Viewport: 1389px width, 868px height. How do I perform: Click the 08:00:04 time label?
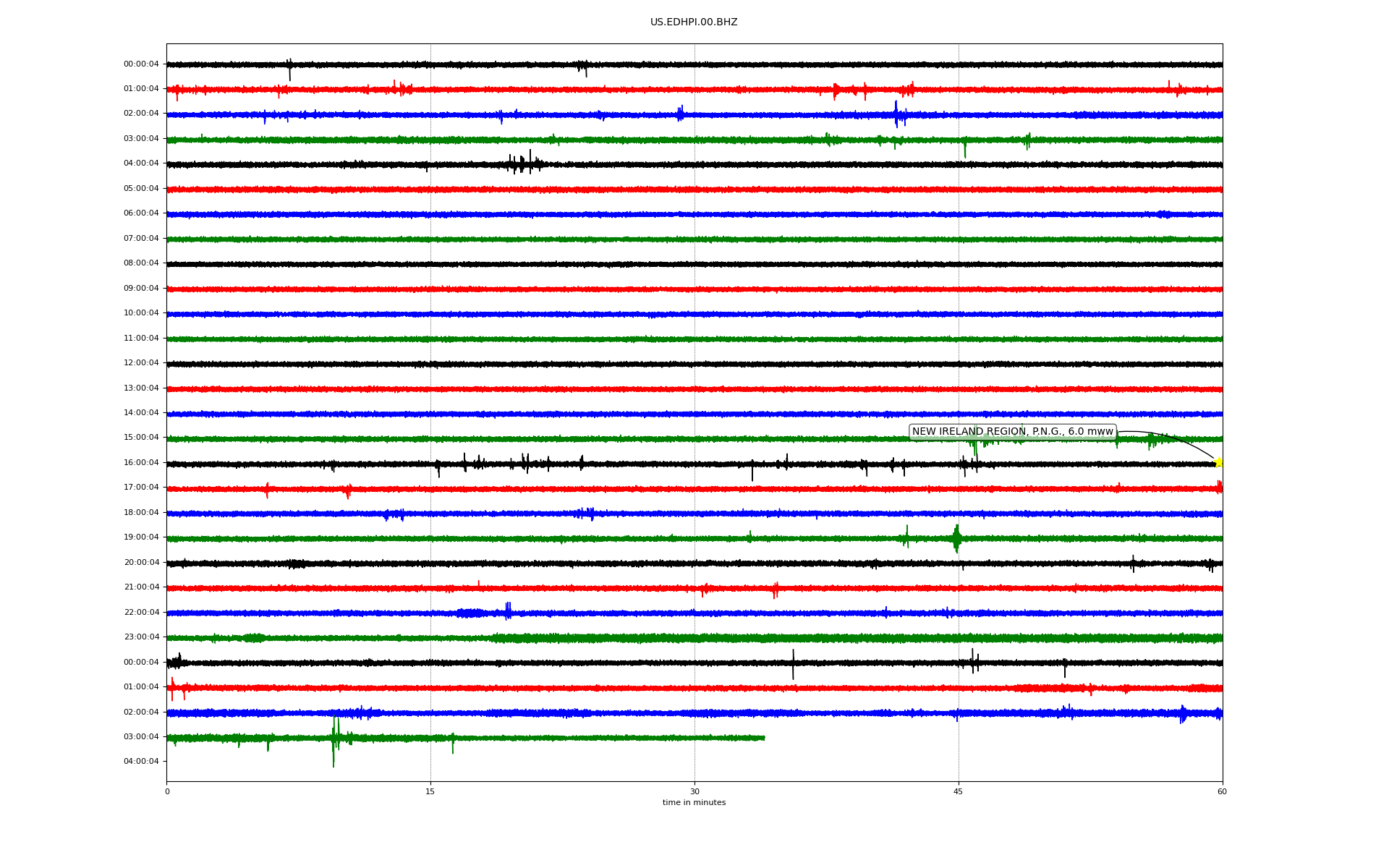click(x=141, y=263)
